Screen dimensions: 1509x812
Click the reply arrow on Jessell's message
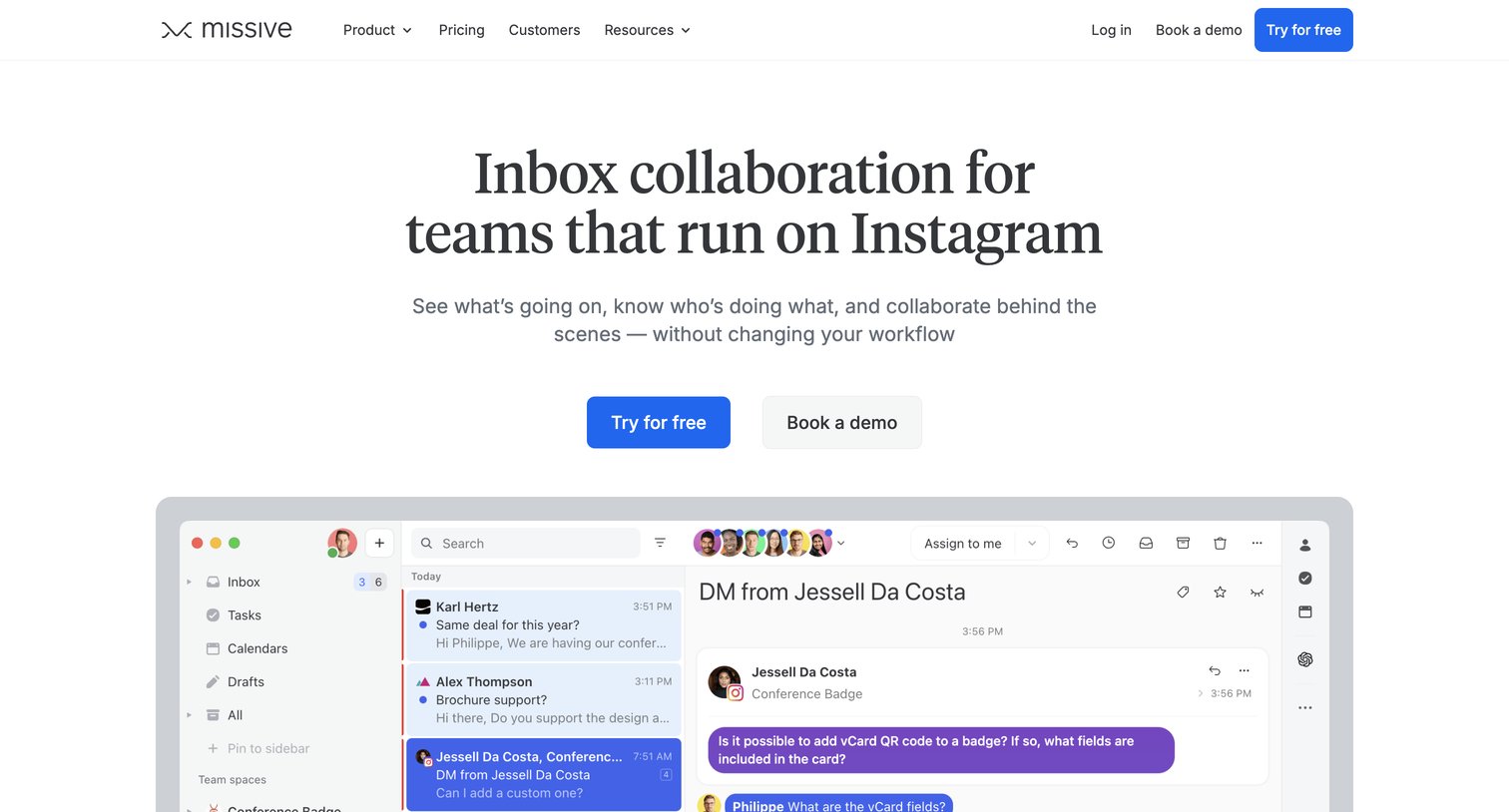(1215, 670)
